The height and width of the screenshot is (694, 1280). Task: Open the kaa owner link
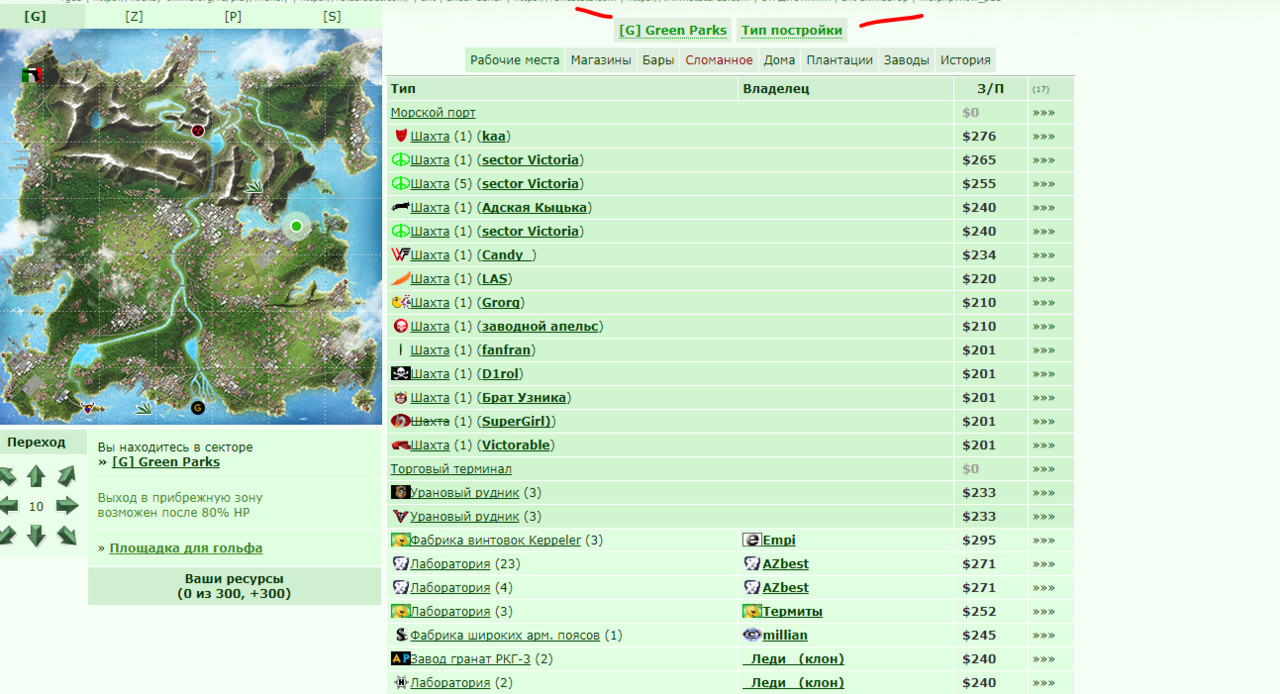(x=494, y=136)
